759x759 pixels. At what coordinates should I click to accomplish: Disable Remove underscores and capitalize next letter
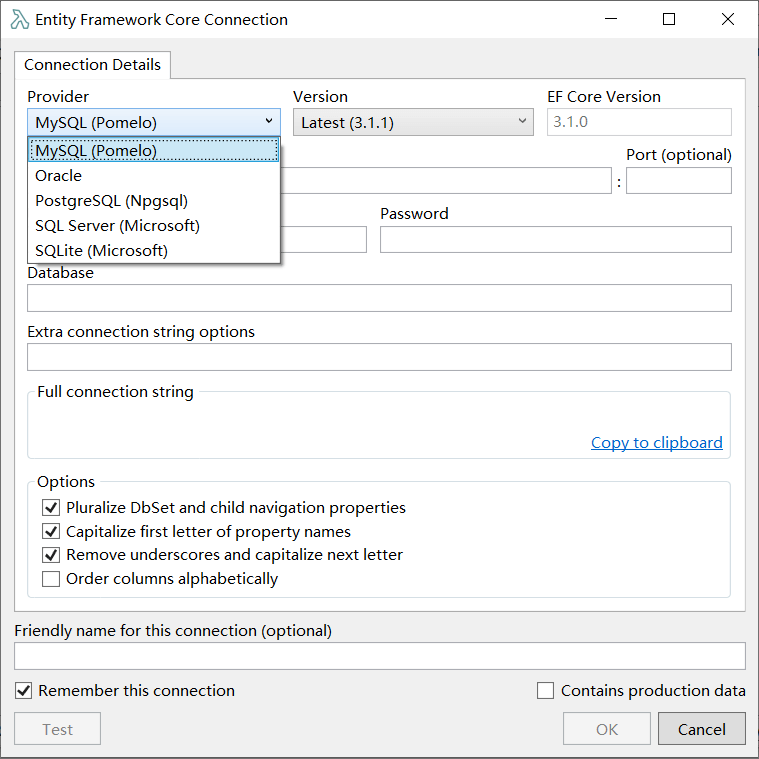(51, 555)
